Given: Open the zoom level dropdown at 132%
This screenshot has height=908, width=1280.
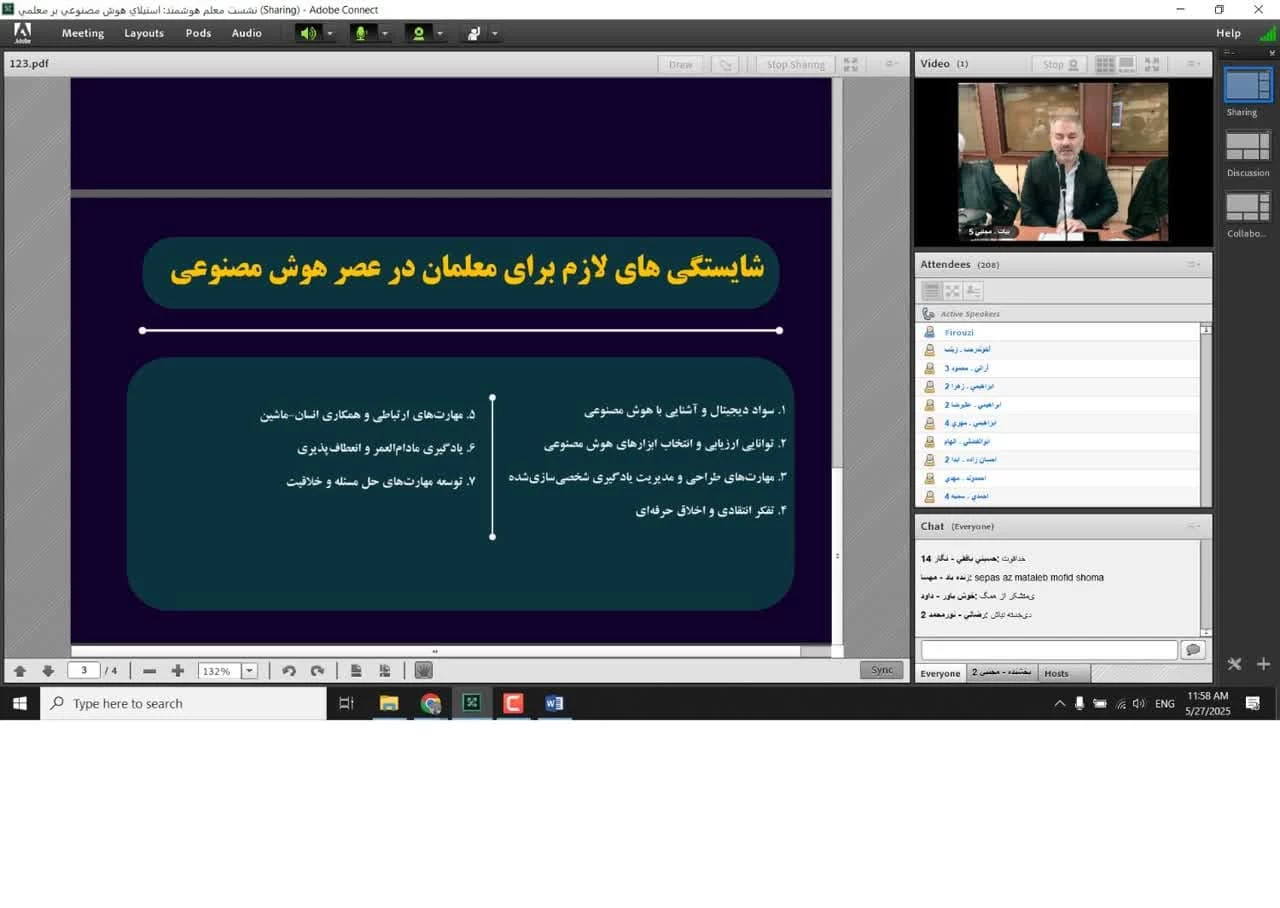Looking at the screenshot, I should pyautogui.click(x=250, y=671).
